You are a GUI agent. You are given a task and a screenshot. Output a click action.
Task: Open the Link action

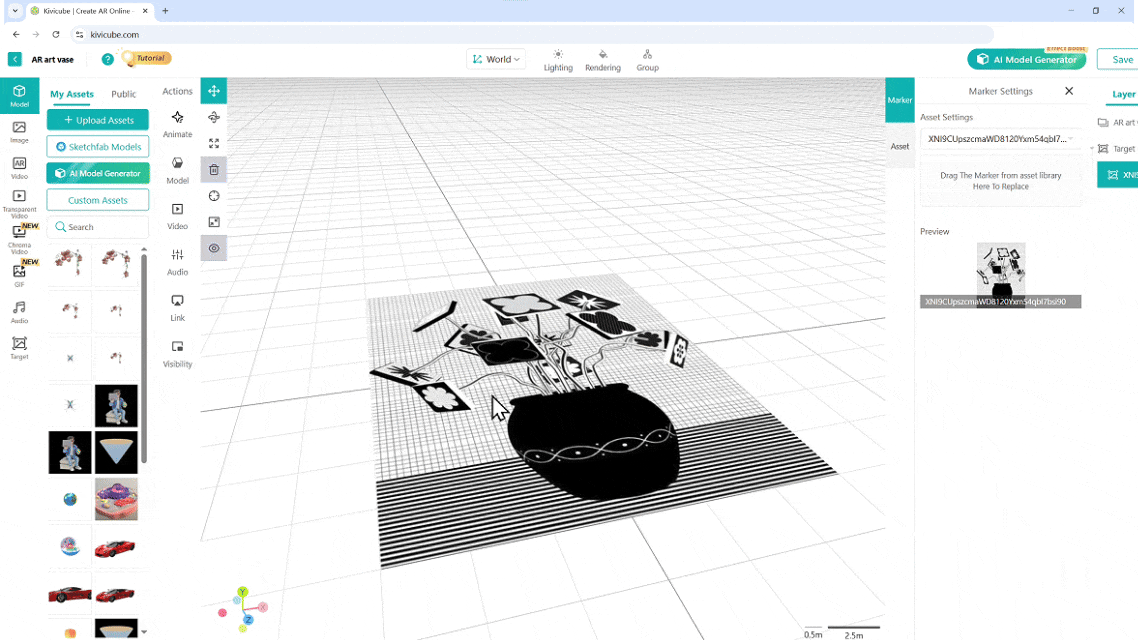177,308
